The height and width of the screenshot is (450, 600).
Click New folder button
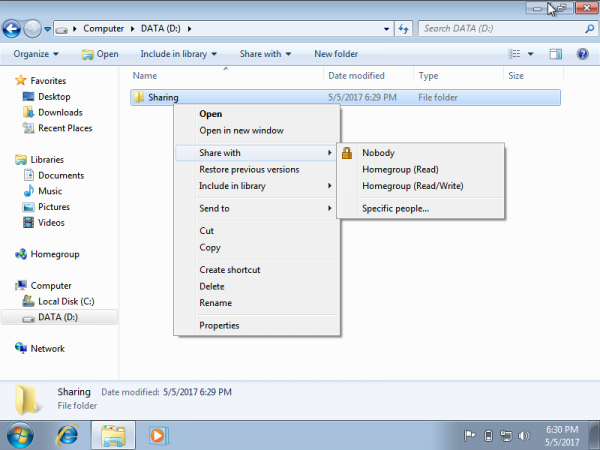coord(336,54)
